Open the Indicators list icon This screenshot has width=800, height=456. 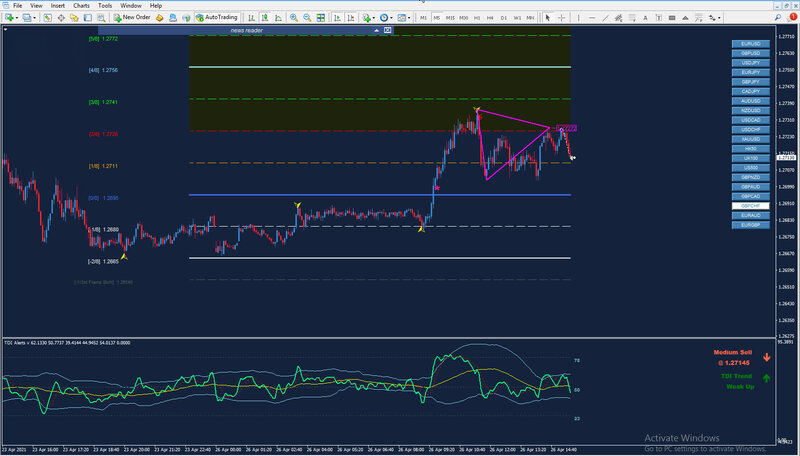tap(366, 18)
